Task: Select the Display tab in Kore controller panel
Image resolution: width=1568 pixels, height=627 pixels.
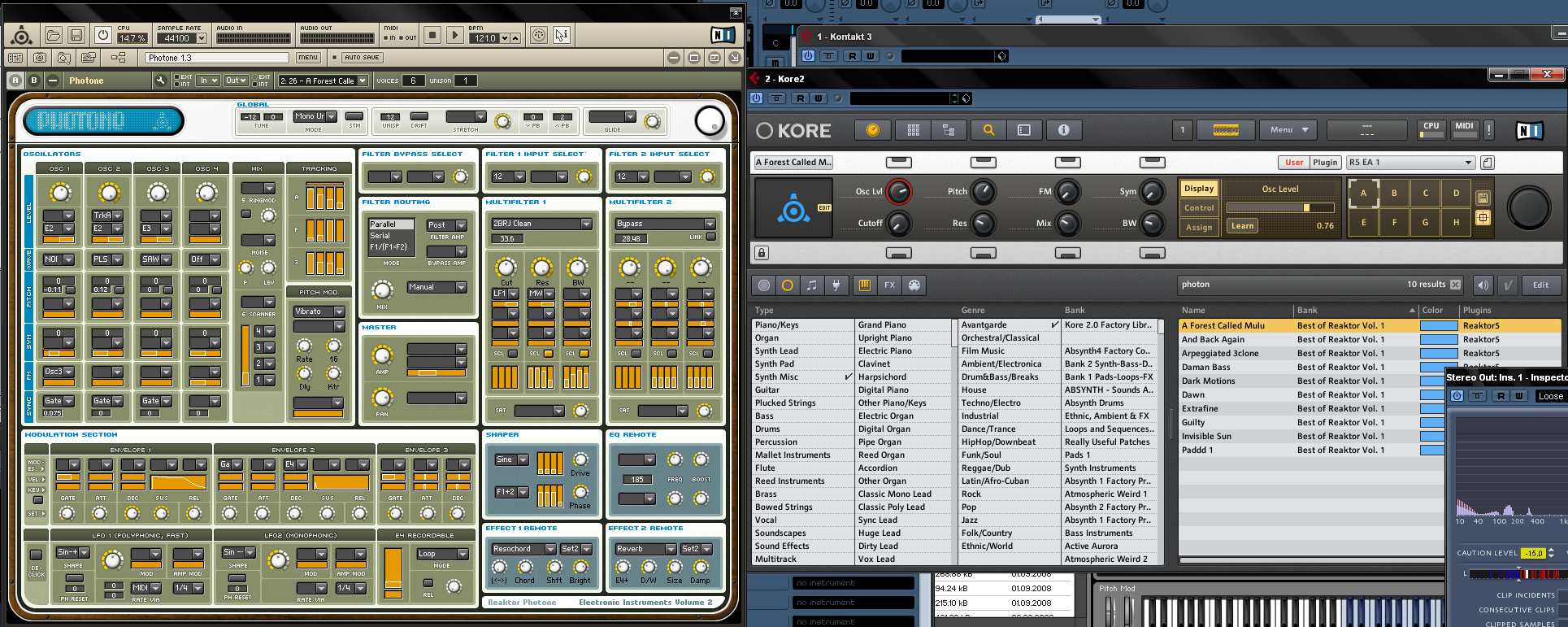Action: 1199,189
